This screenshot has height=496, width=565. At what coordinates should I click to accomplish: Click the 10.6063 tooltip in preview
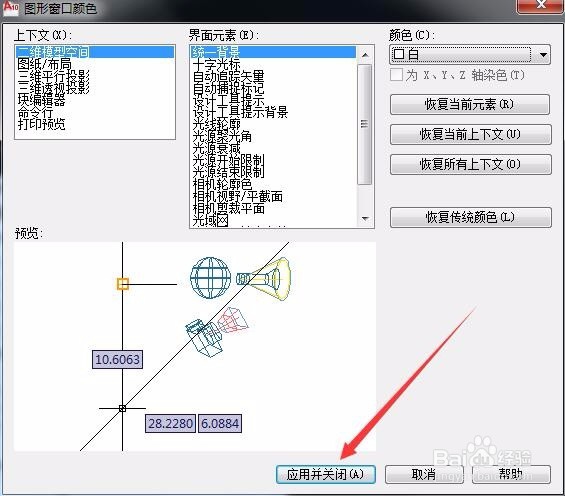pos(117,359)
